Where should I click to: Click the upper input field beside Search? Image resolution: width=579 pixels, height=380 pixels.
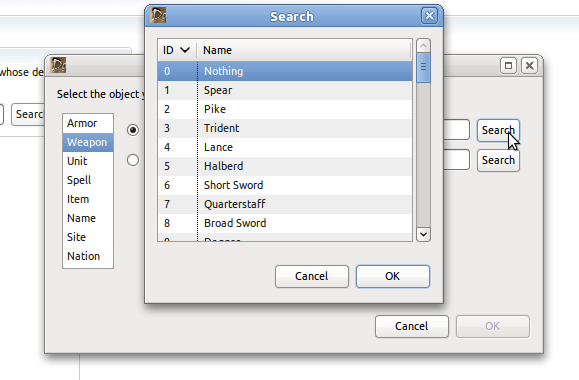point(456,130)
